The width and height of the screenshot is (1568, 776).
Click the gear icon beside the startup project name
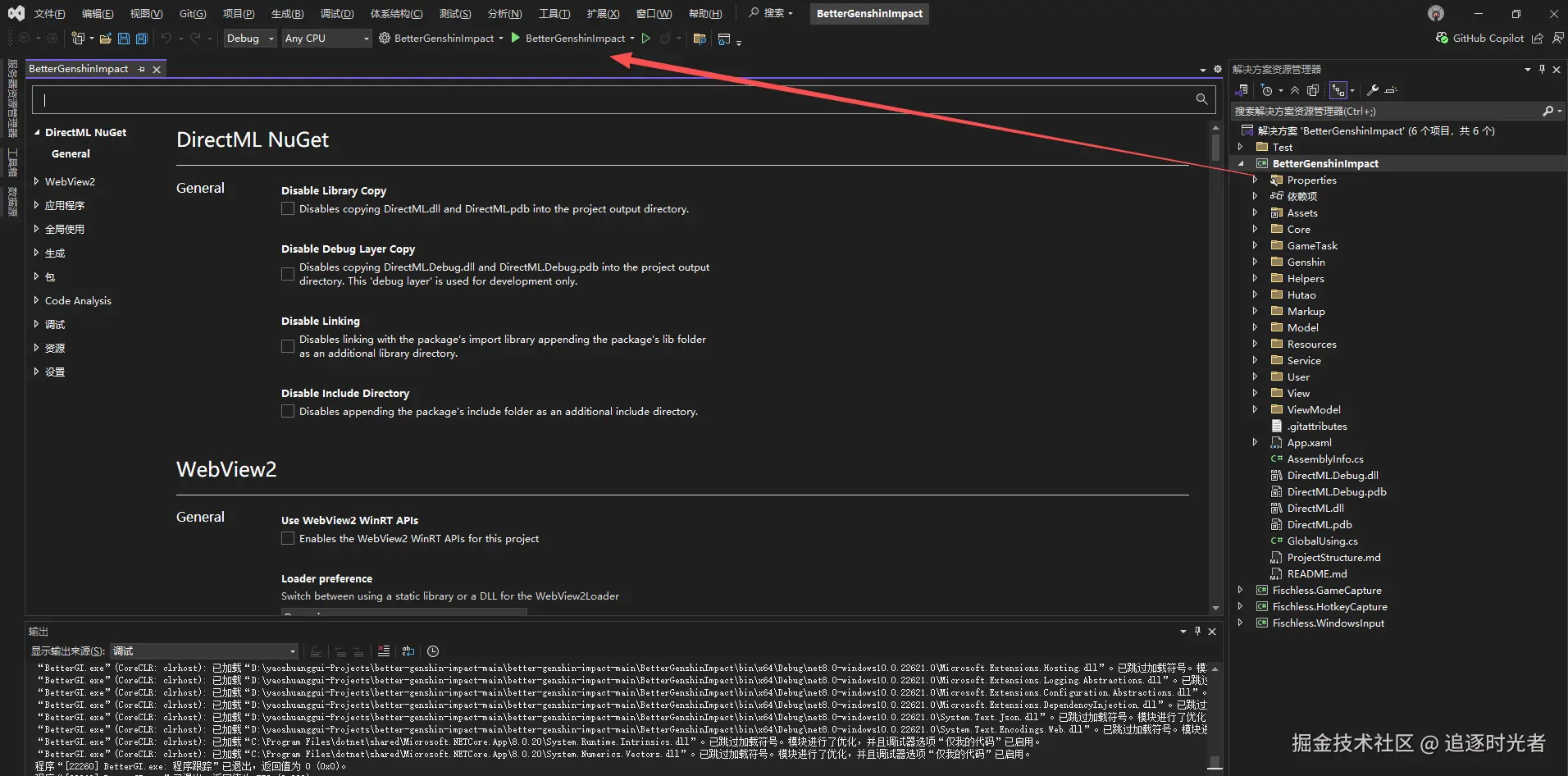coord(384,38)
